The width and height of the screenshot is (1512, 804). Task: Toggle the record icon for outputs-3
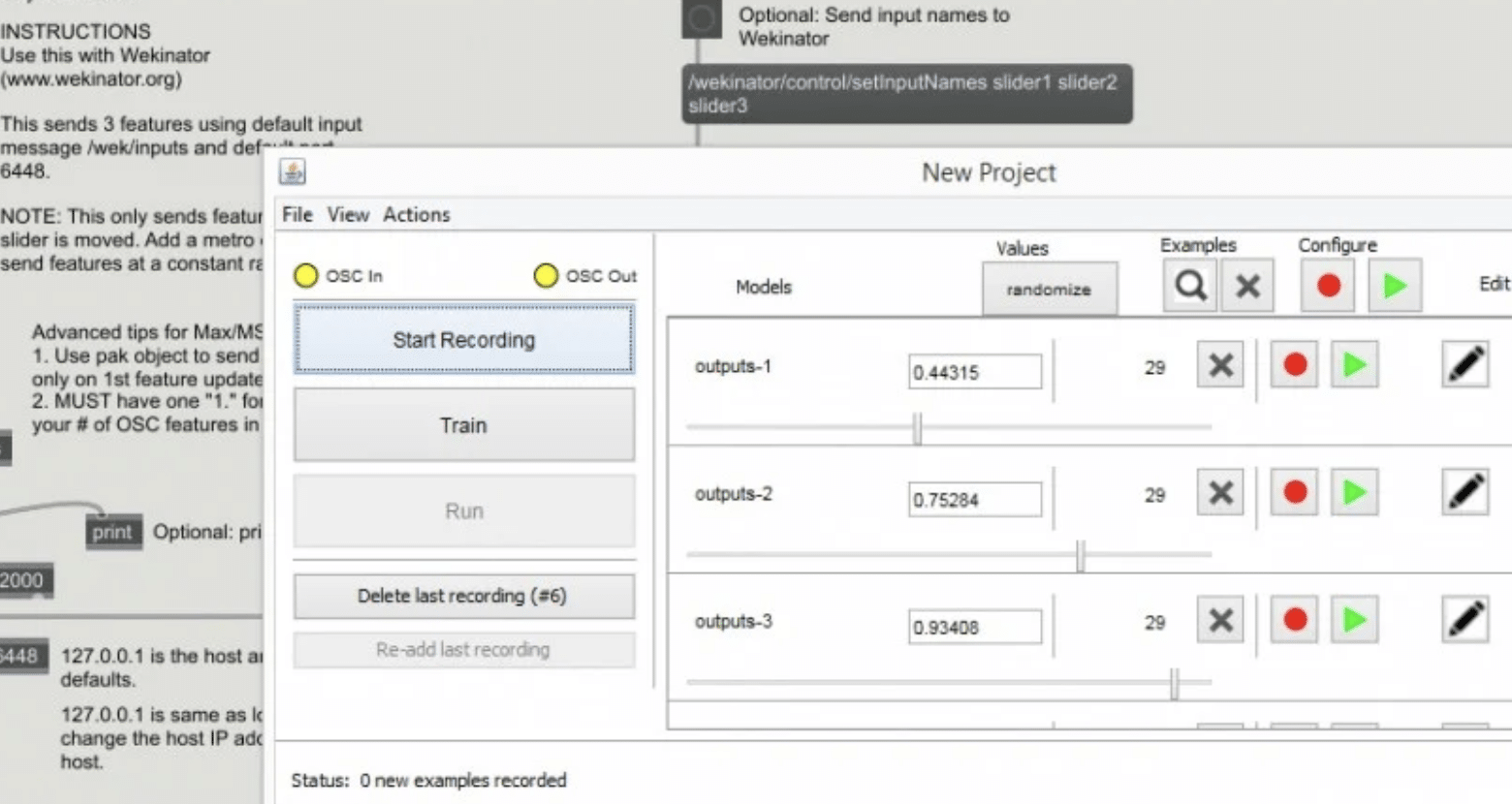point(1295,620)
